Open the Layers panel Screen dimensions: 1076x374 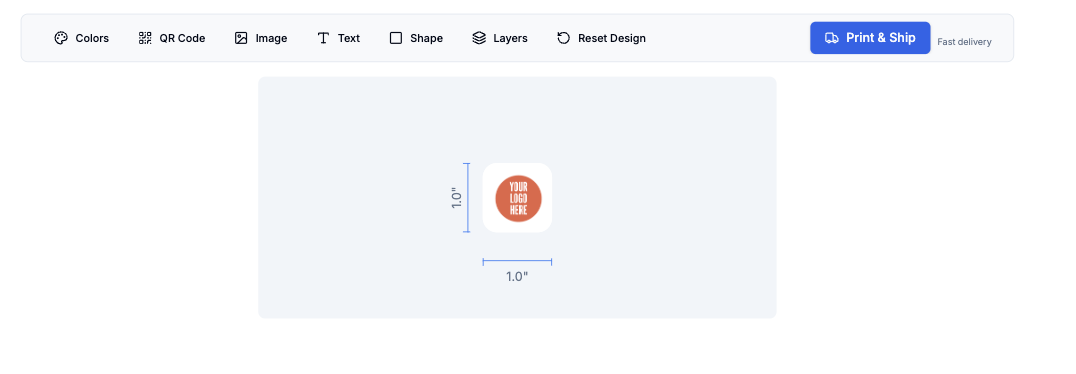point(500,38)
